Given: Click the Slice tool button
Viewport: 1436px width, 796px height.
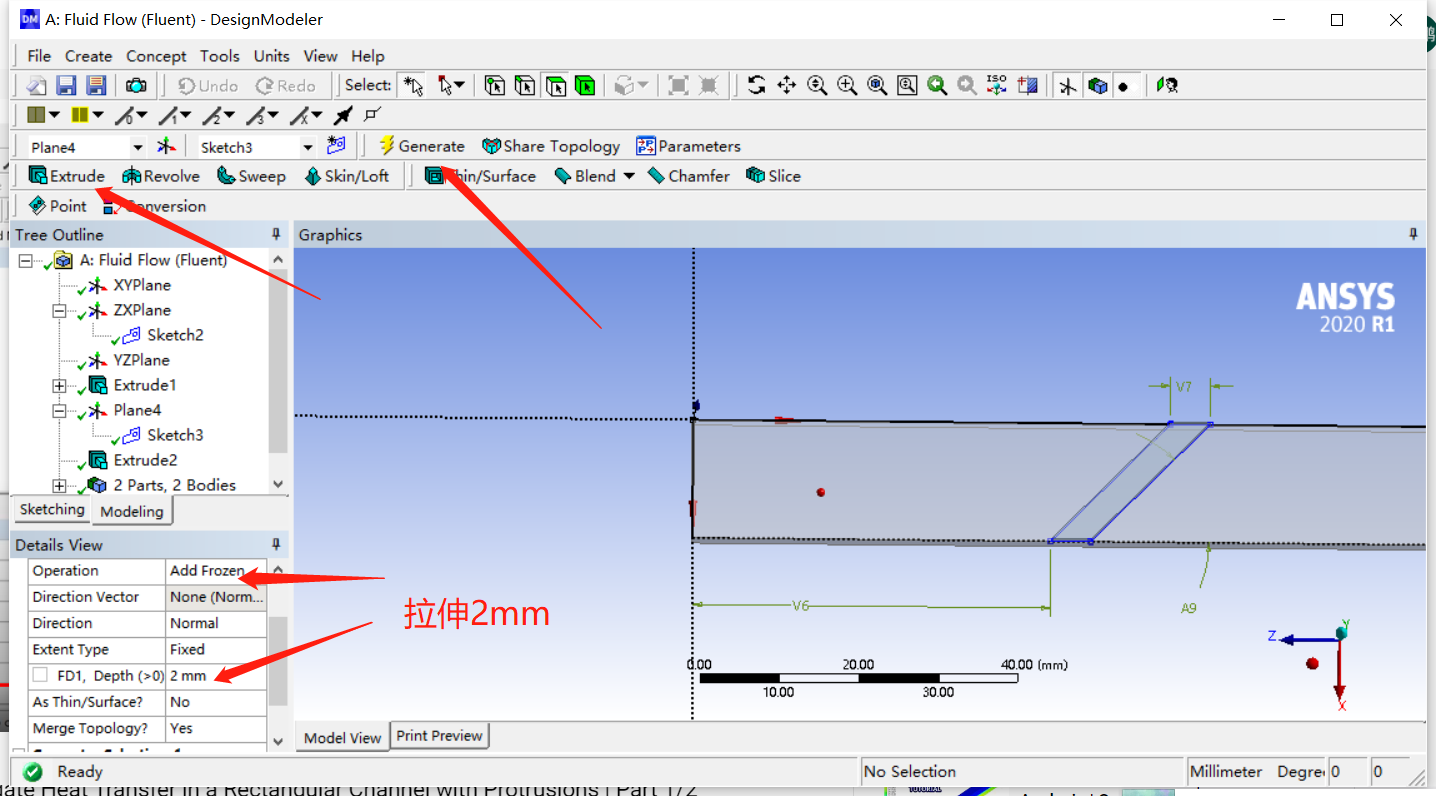Looking at the screenshot, I should coord(773,176).
